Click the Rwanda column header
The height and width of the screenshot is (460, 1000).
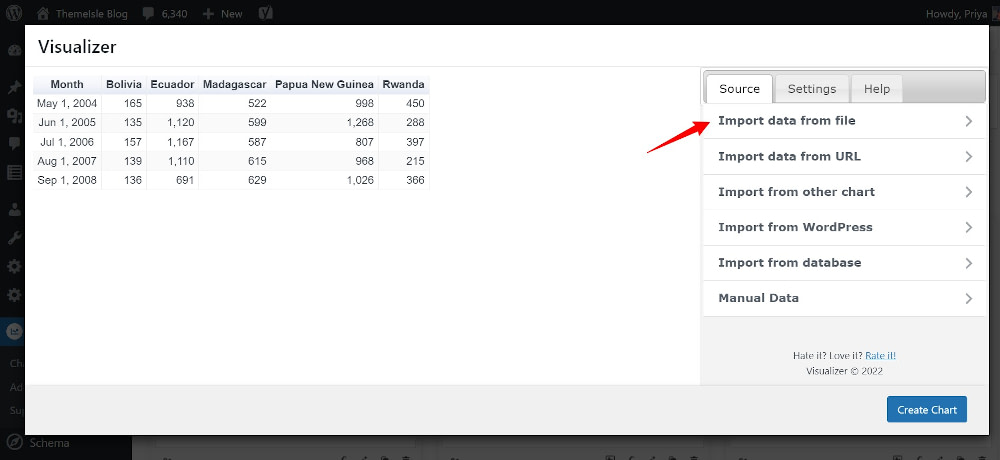click(404, 84)
